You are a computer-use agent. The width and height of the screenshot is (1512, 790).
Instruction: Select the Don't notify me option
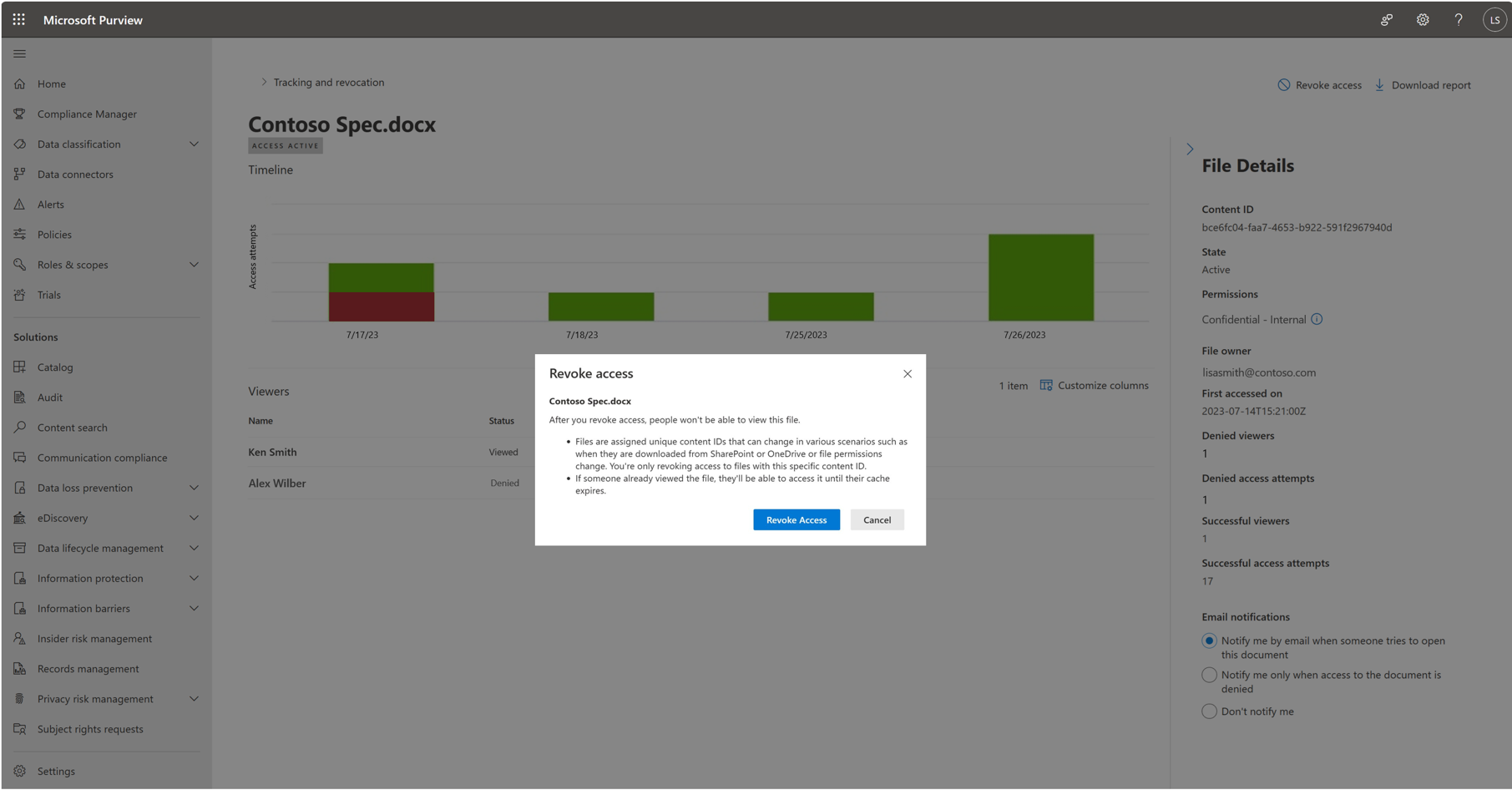(x=1209, y=711)
